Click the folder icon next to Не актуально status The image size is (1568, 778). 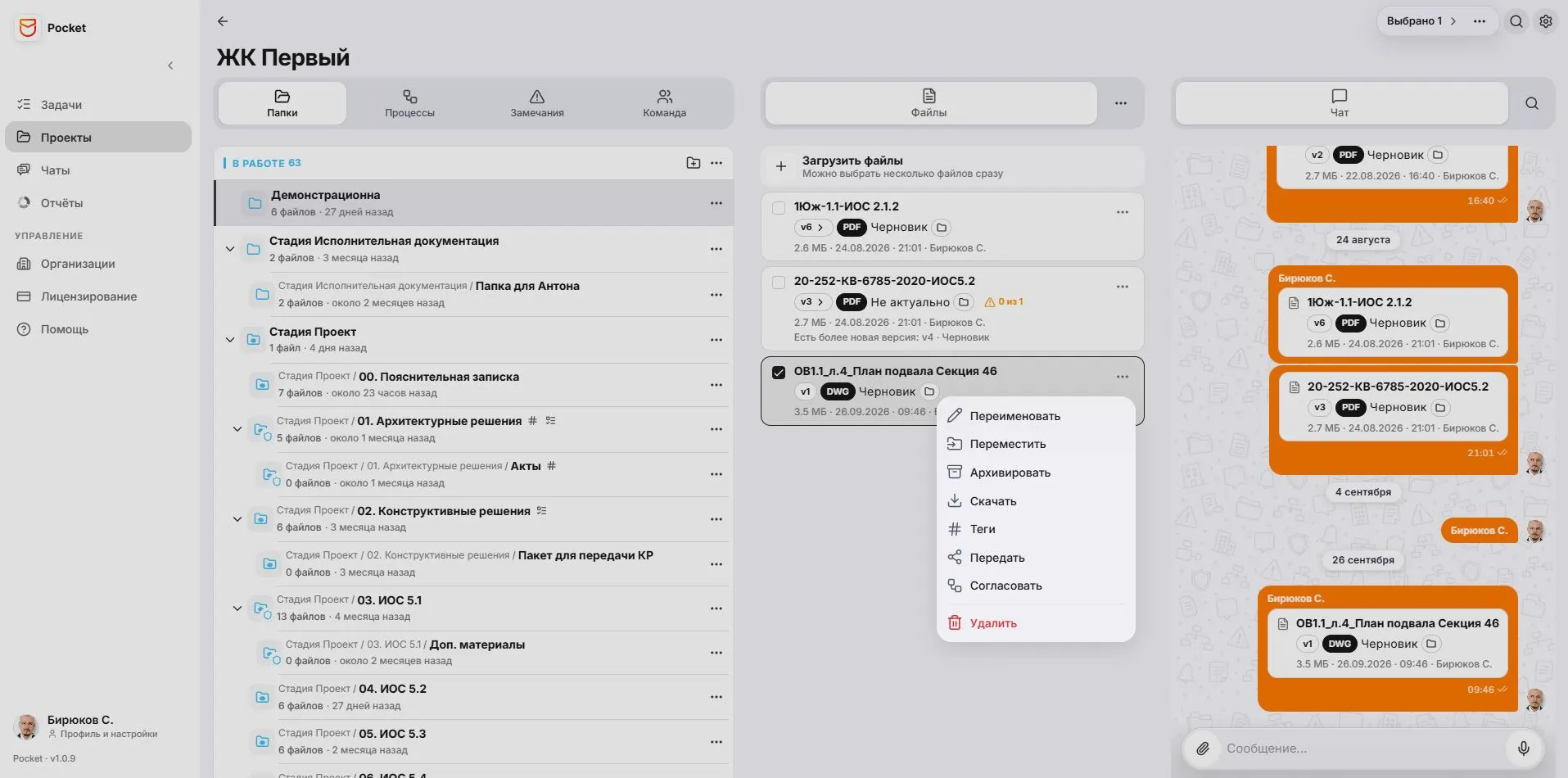coord(964,302)
